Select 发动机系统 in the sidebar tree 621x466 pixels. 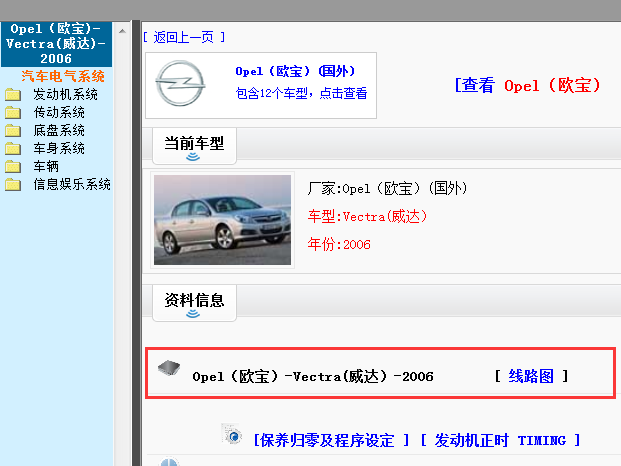pos(65,95)
